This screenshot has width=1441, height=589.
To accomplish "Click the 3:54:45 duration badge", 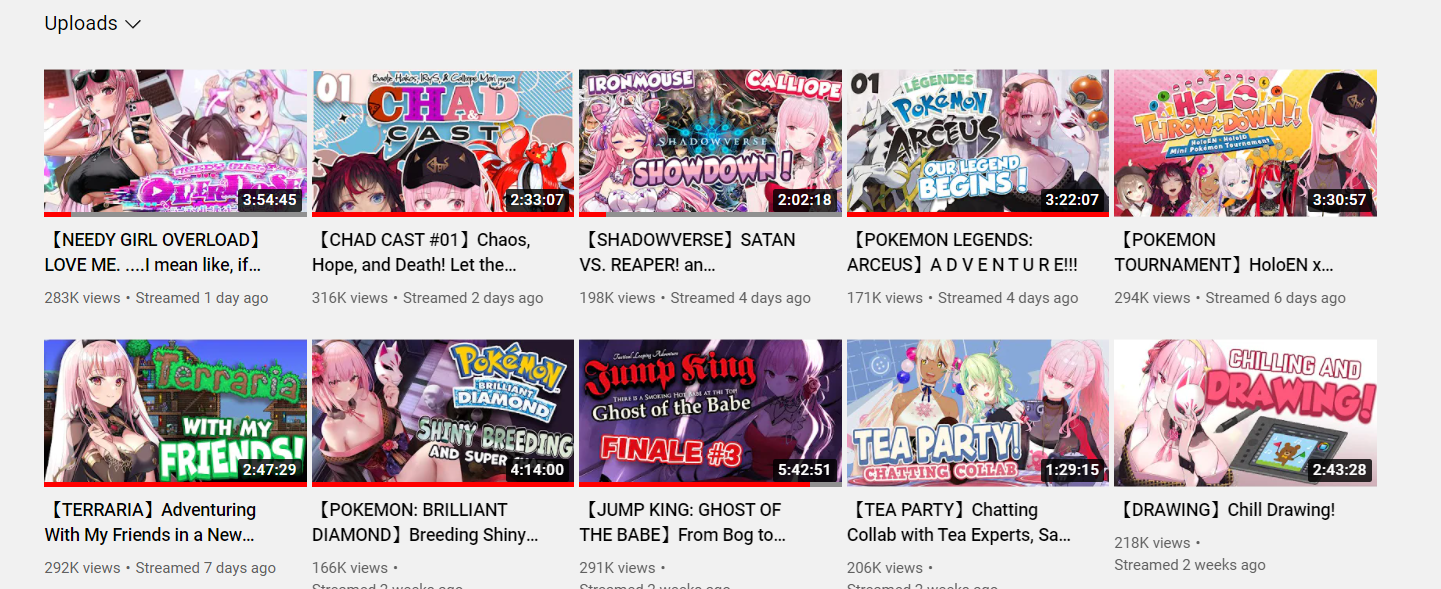I will (x=269, y=200).
